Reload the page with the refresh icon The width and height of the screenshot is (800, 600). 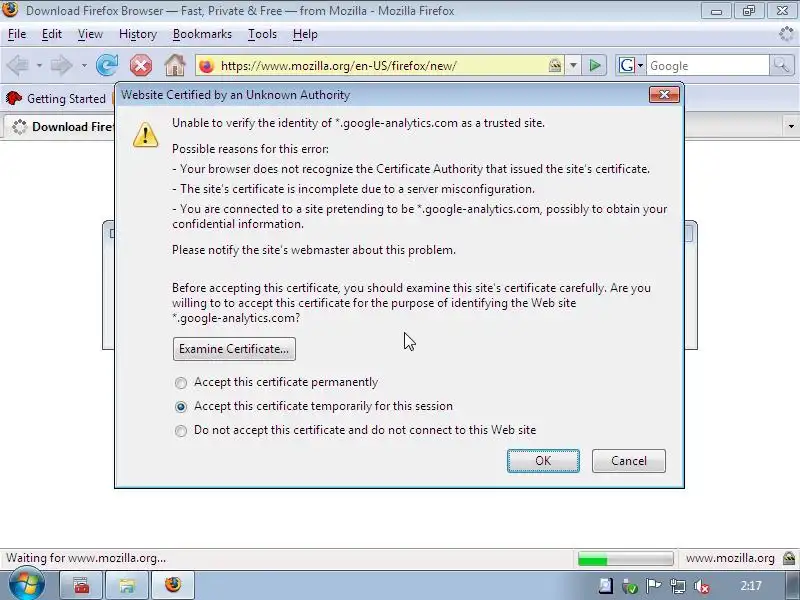pos(107,65)
